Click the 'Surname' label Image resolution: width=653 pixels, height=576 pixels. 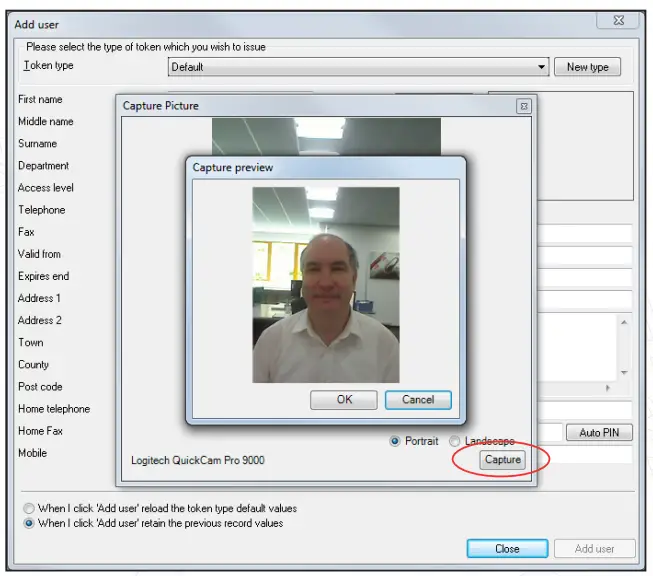coord(37,144)
